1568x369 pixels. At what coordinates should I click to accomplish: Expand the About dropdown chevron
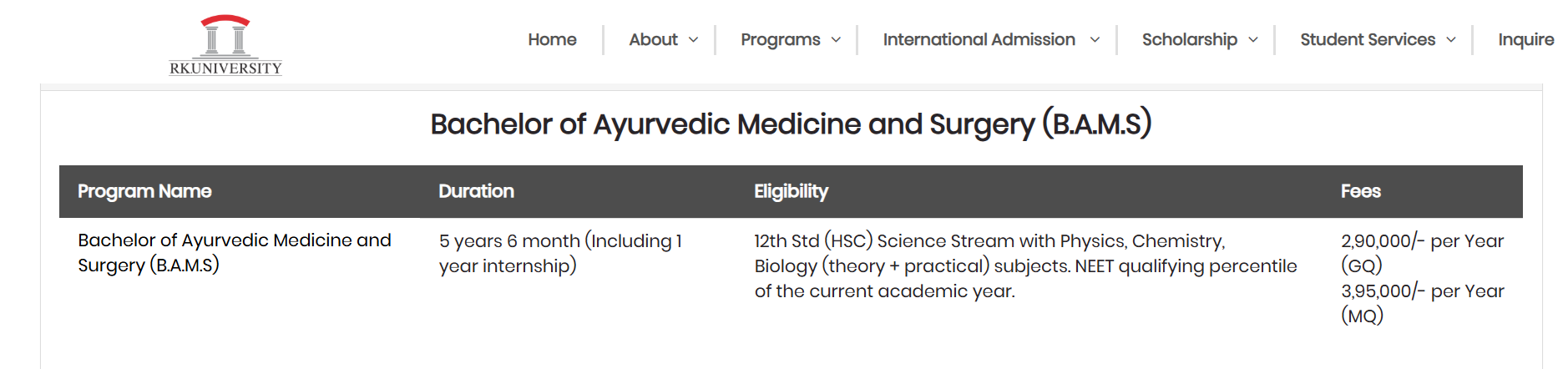click(x=693, y=40)
